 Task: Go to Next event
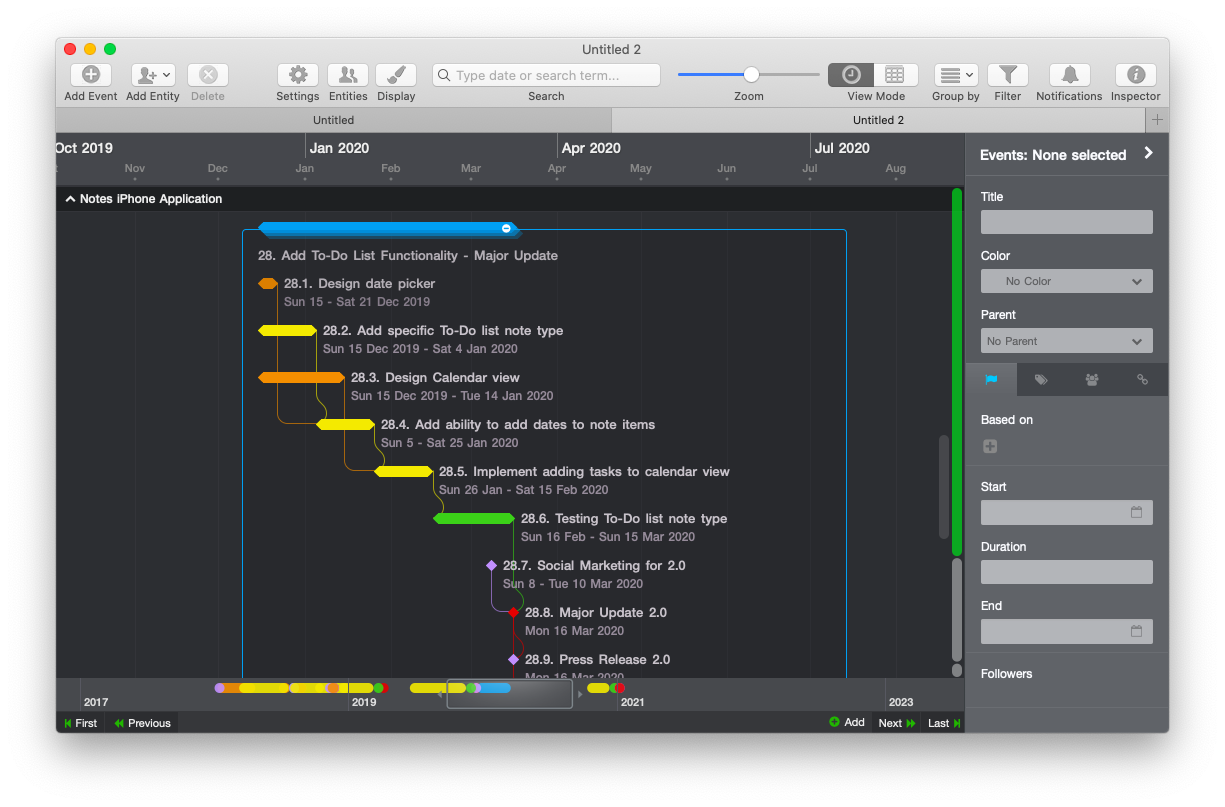click(896, 723)
